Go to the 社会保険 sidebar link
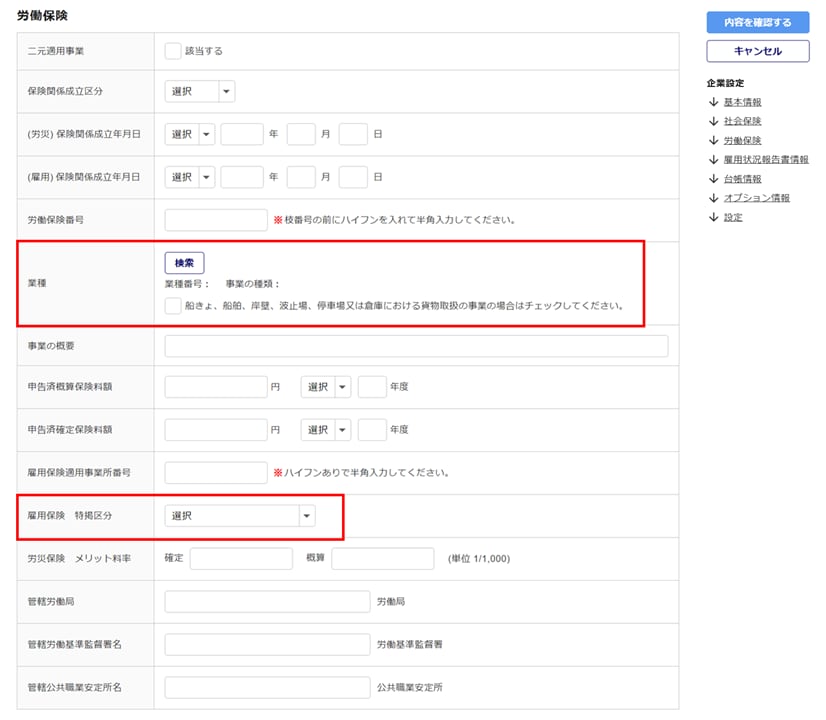Image resolution: width=826 pixels, height=720 pixels. point(742,121)
